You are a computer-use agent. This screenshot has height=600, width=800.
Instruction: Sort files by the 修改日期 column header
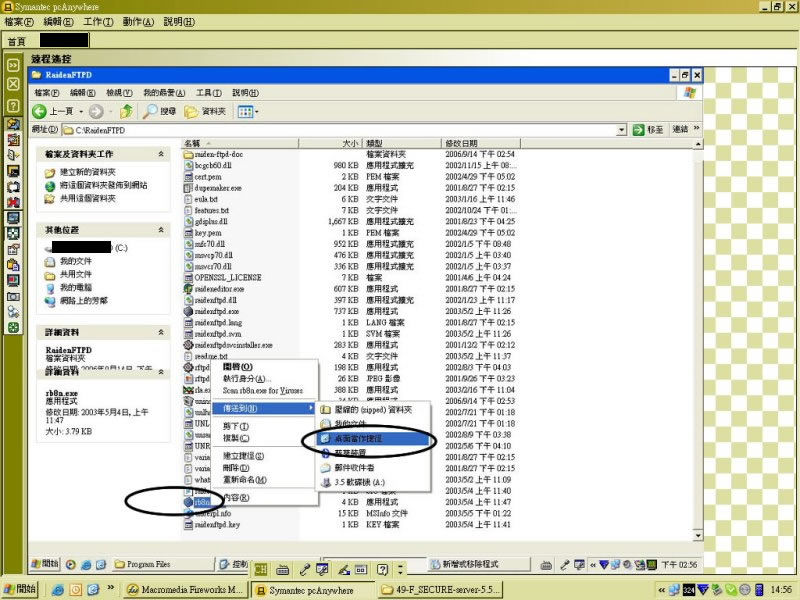tap(481, 143)
